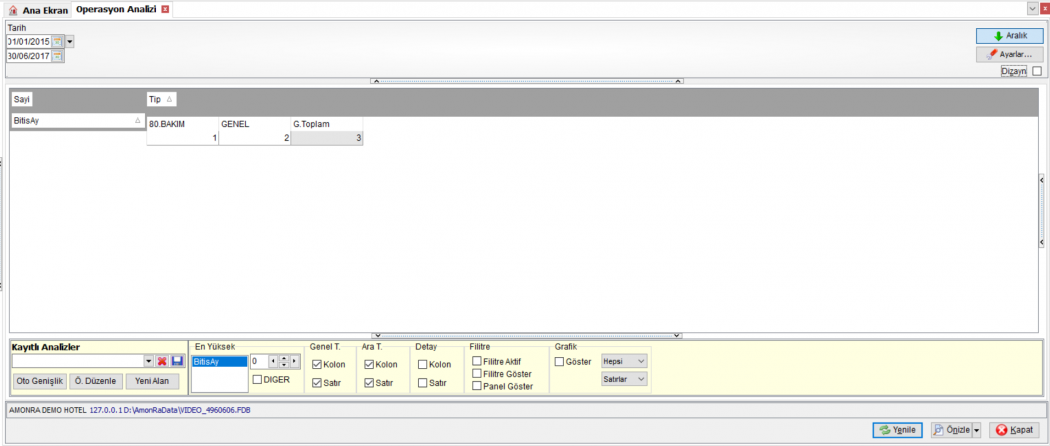This screenshot has width=1050, height=446.
Task: Enable the Grafik Göster checkbox
Action: click(560, 362)
